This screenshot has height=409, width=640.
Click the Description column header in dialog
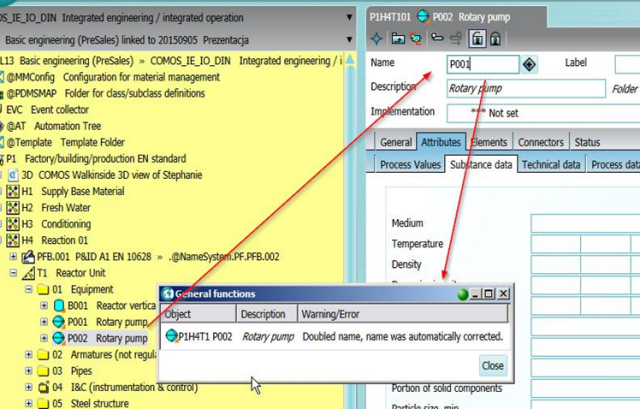[x=267, y=314]
